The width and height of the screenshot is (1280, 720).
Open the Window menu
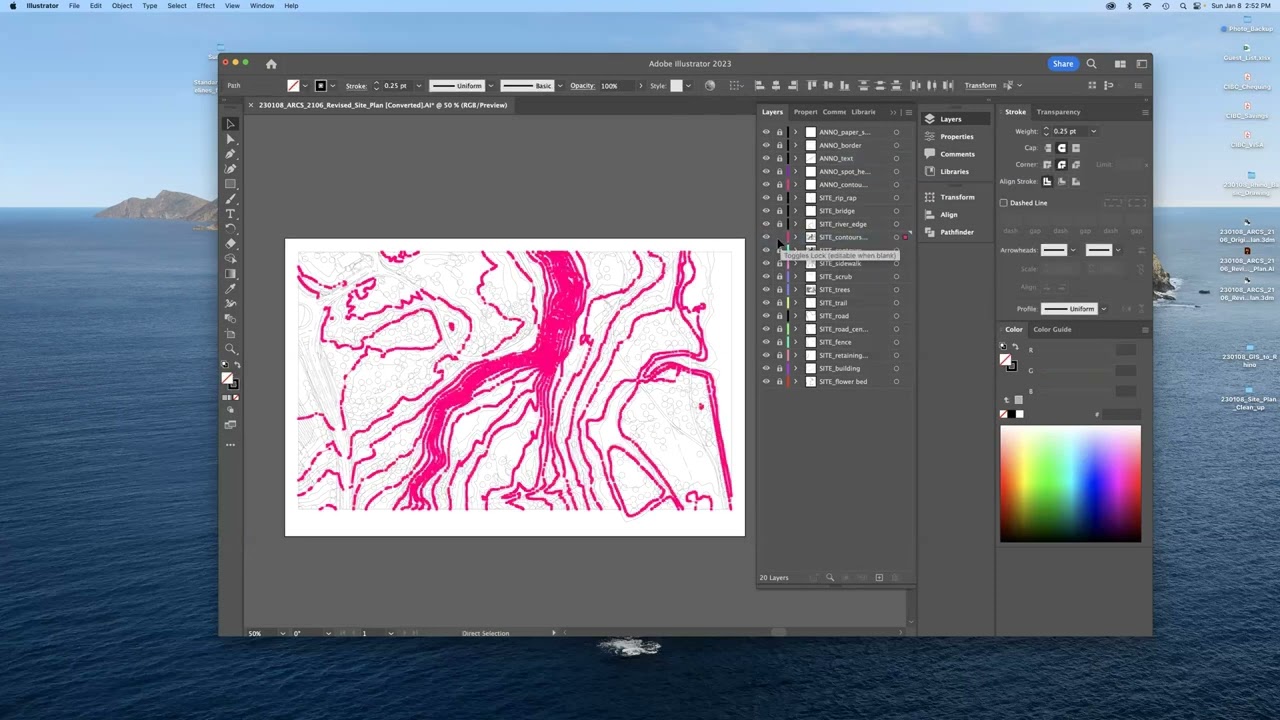coord(262,6)
